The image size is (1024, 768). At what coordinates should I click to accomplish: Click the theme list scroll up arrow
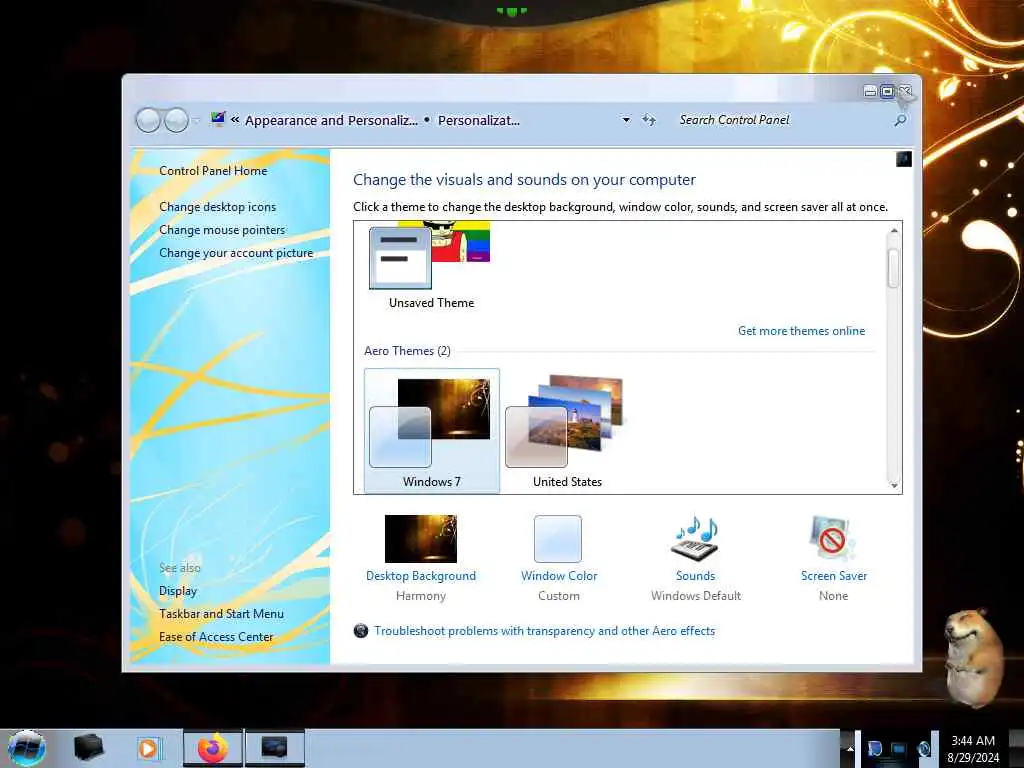(x=894, y=231)
